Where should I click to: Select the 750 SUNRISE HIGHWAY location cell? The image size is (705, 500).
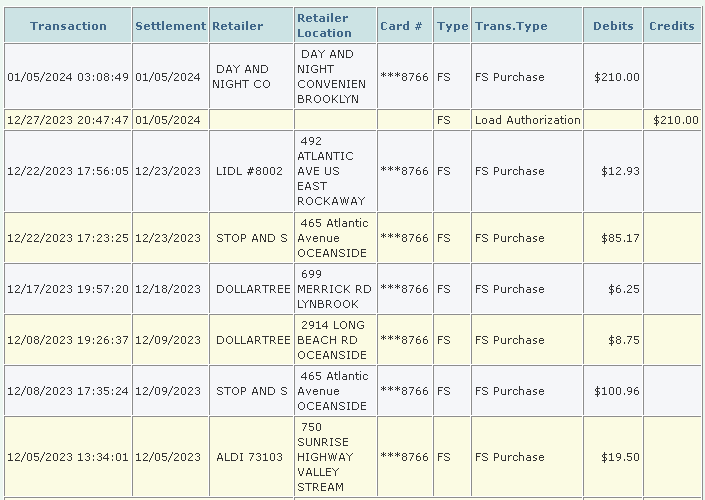pyautogui.click(x=332, y=457)
